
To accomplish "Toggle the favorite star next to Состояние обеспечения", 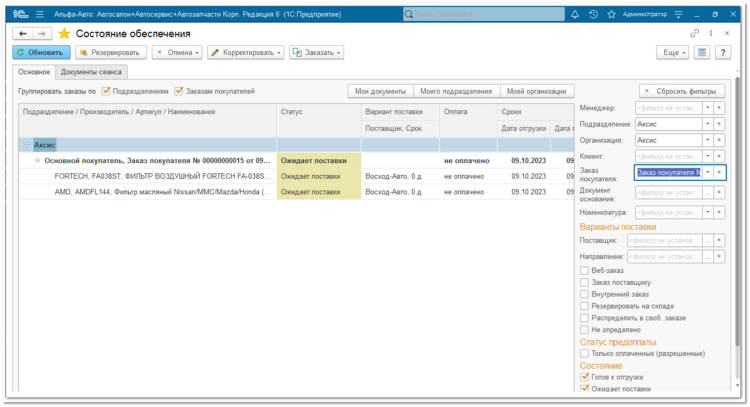I will [64, 33].
